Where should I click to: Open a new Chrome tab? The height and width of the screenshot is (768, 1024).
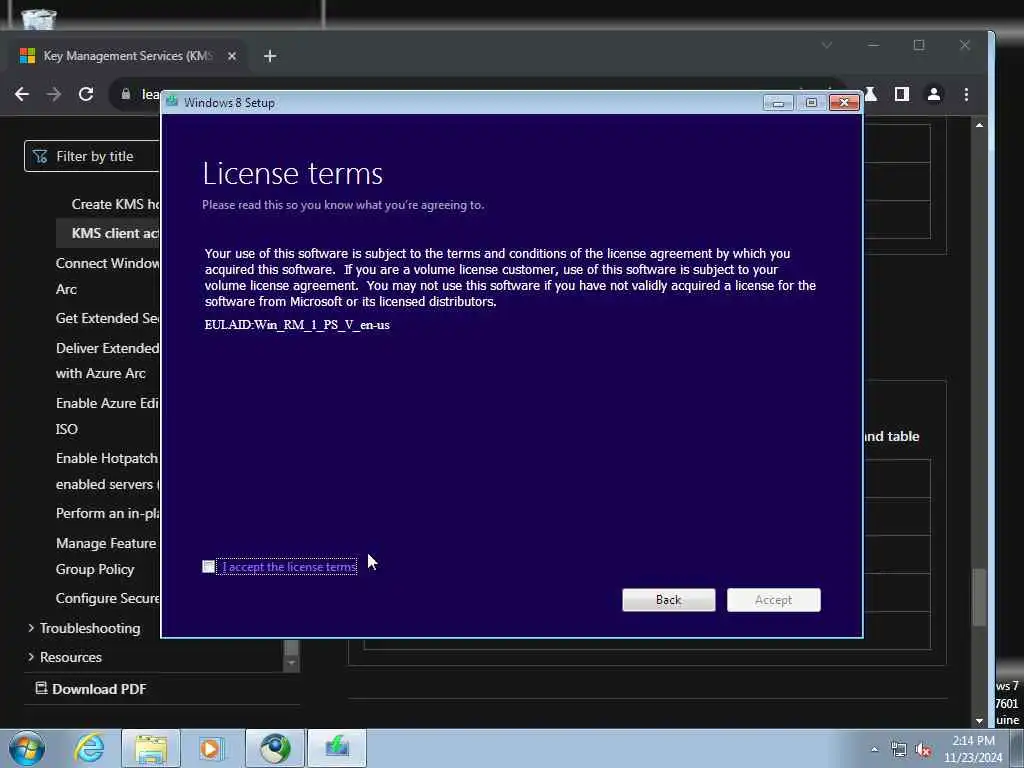click(x=270, y=56)
